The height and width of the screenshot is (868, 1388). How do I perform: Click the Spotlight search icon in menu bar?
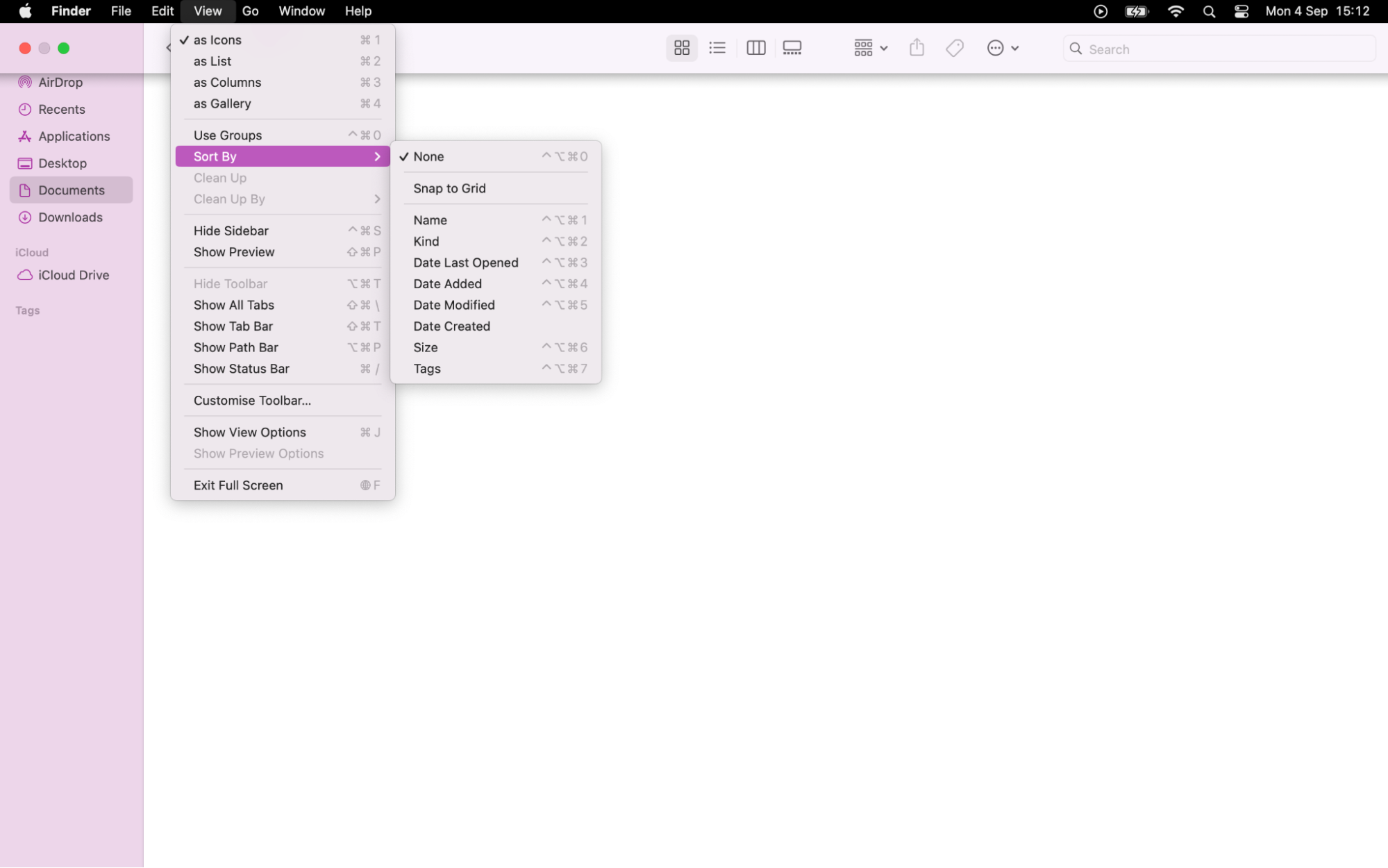1209,11
